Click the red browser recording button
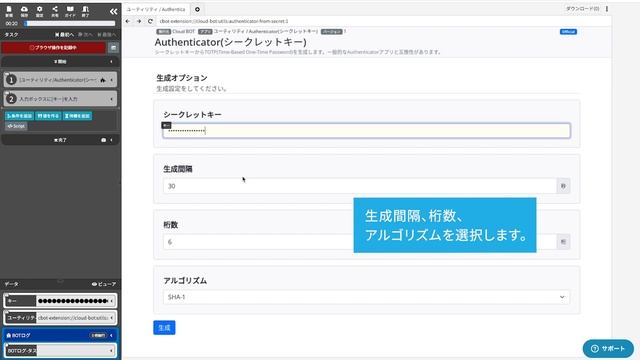This screenshot has width=640, height=360. (x=53, y=48)
